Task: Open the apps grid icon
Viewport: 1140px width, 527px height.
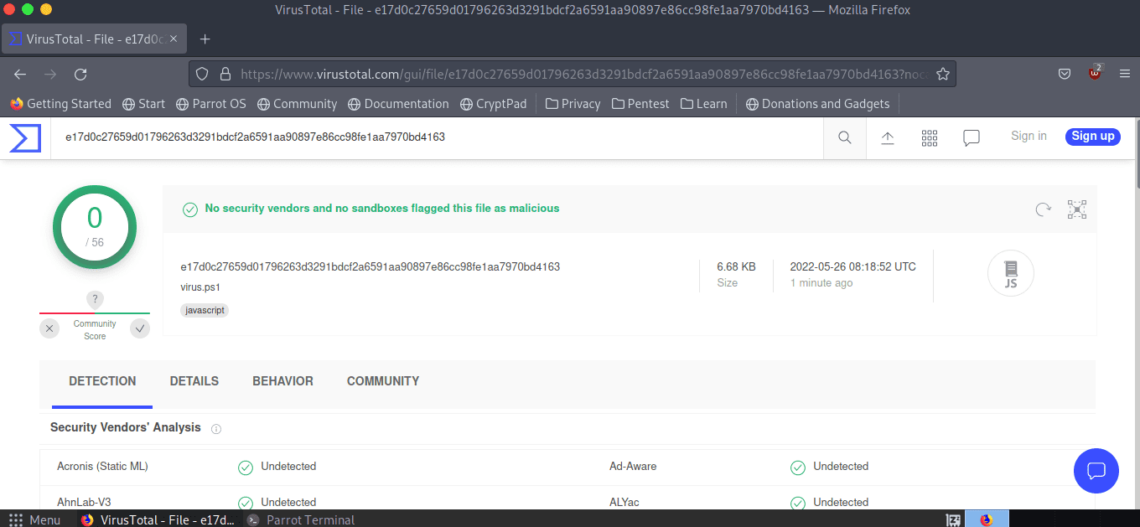Action: click(x=929, y=137)
